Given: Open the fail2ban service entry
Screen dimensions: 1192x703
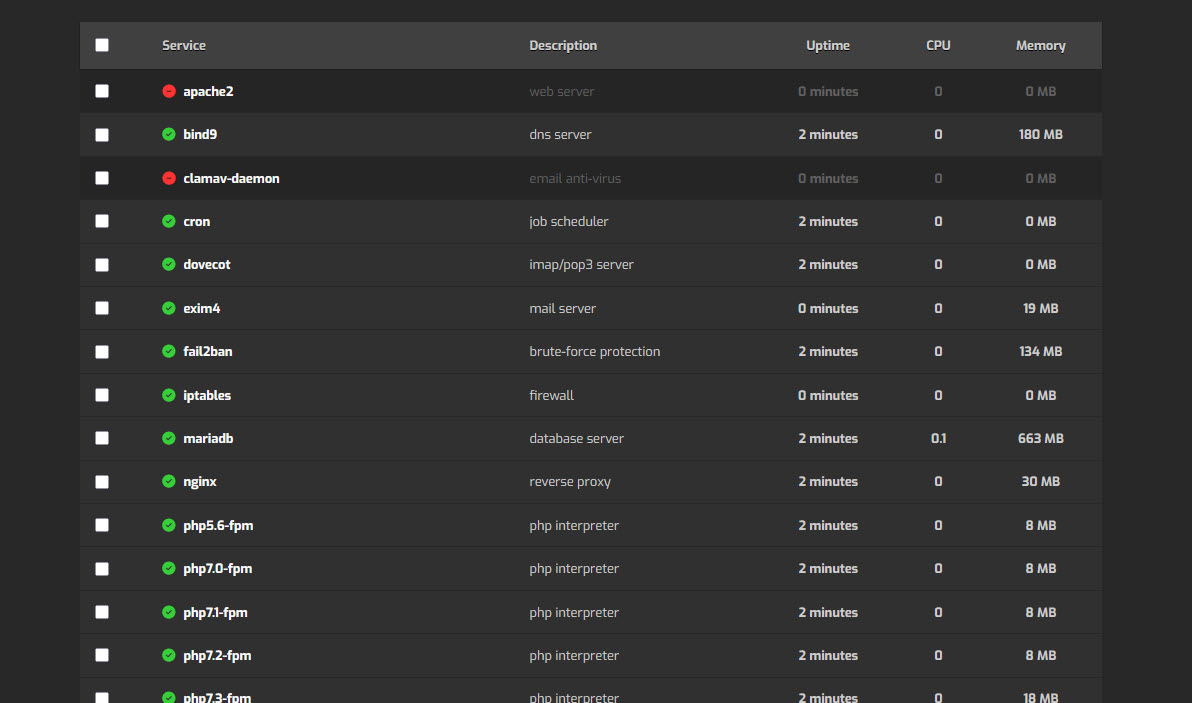Looking at the screenshot, I should [x=208, y=351].
